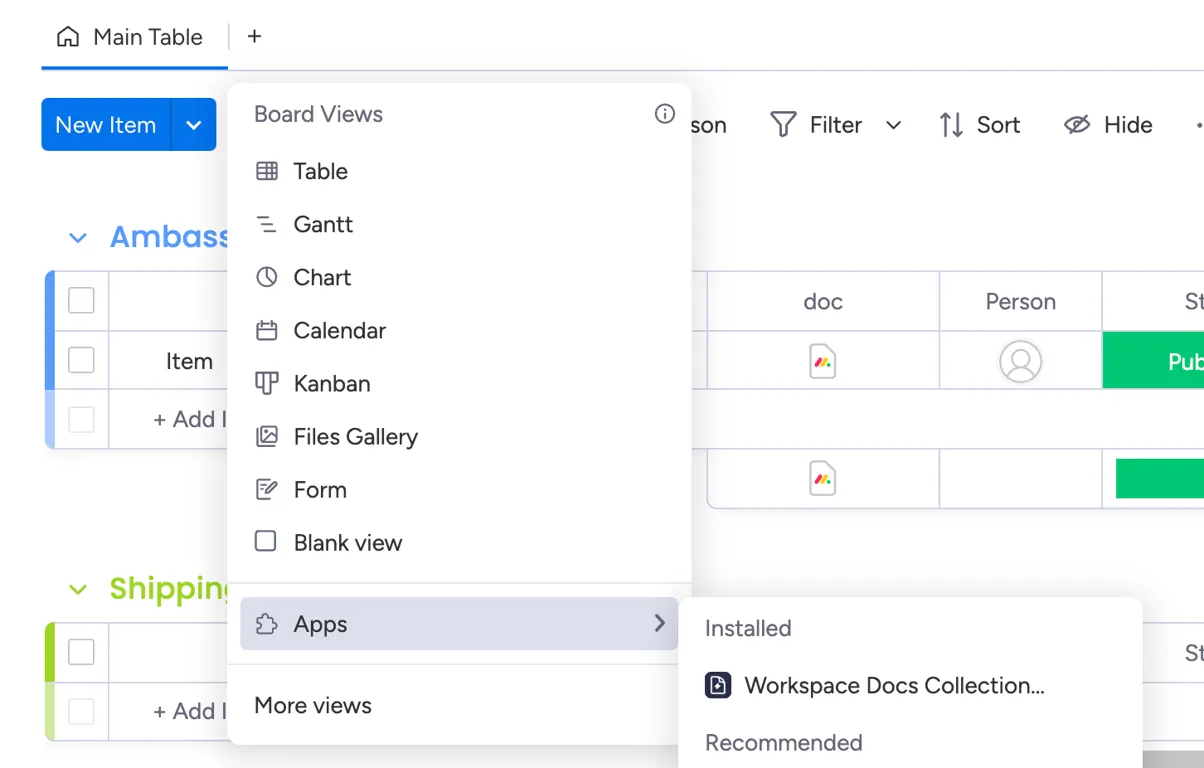This screenshot has width=1204, height=768.
Task: Open the Kanban view
Action: tap(331, 383)
